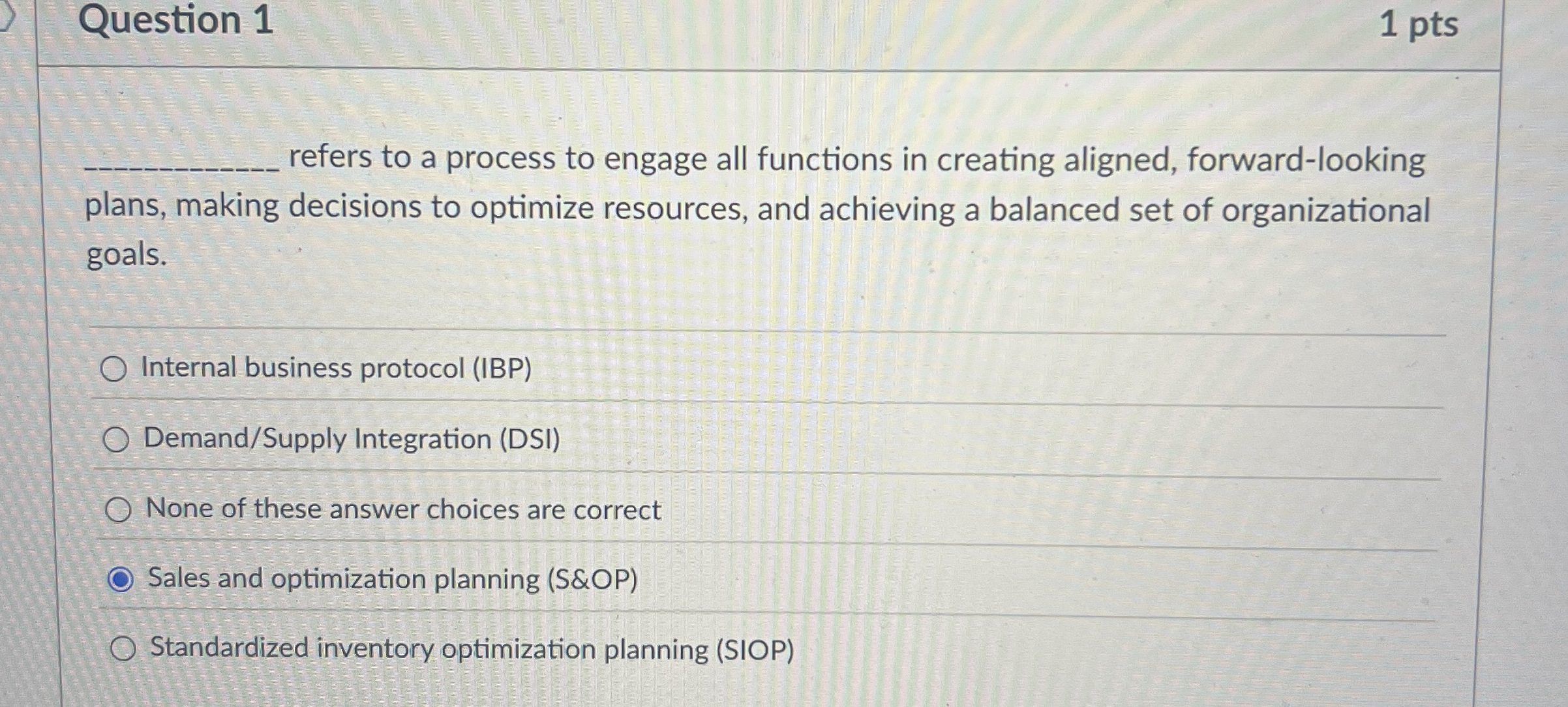
Task: Click the Internal business protocol answer text
Action: [335, 369]
